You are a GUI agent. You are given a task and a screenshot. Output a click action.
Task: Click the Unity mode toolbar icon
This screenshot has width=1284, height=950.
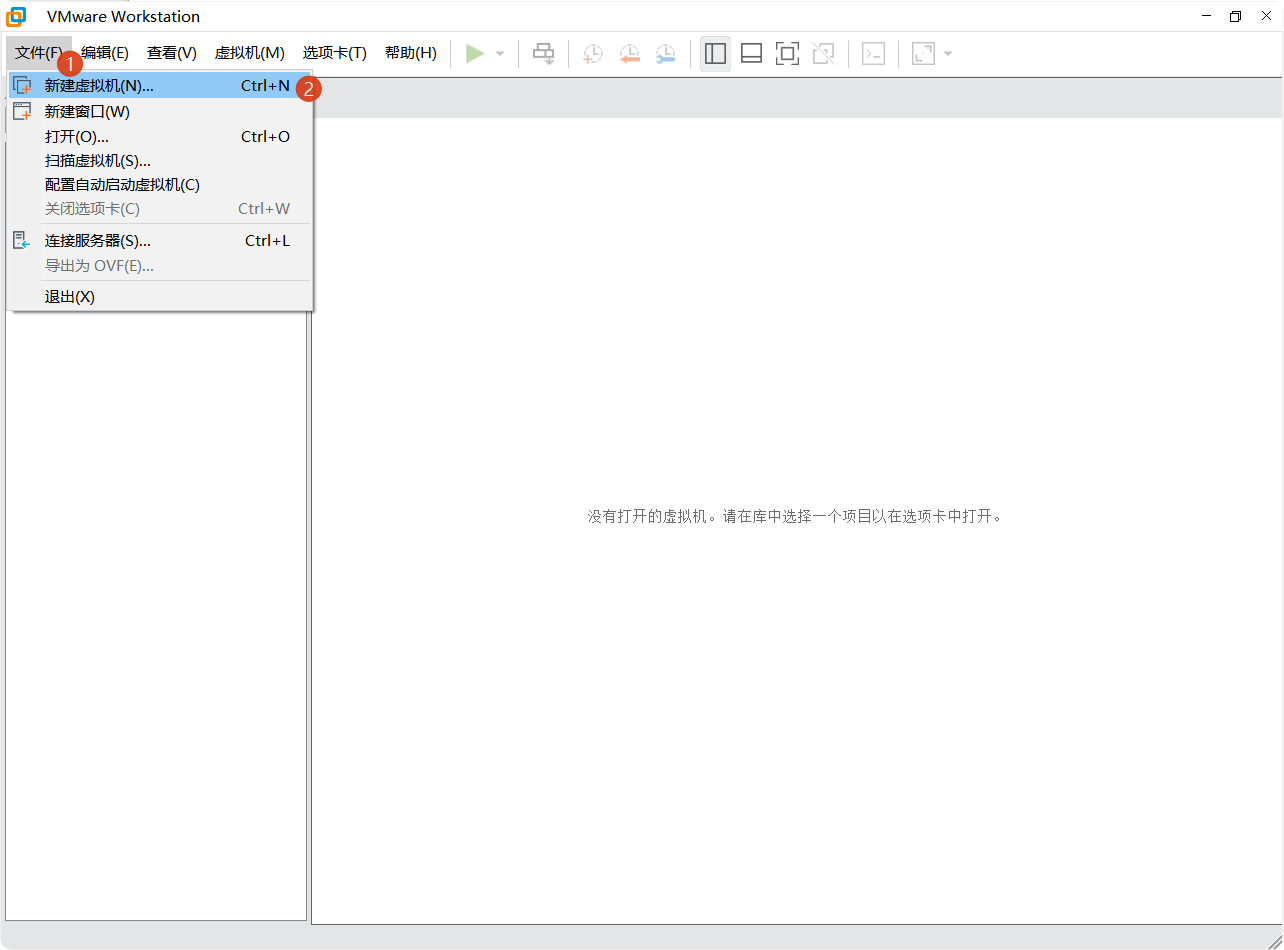coord(823,53)
